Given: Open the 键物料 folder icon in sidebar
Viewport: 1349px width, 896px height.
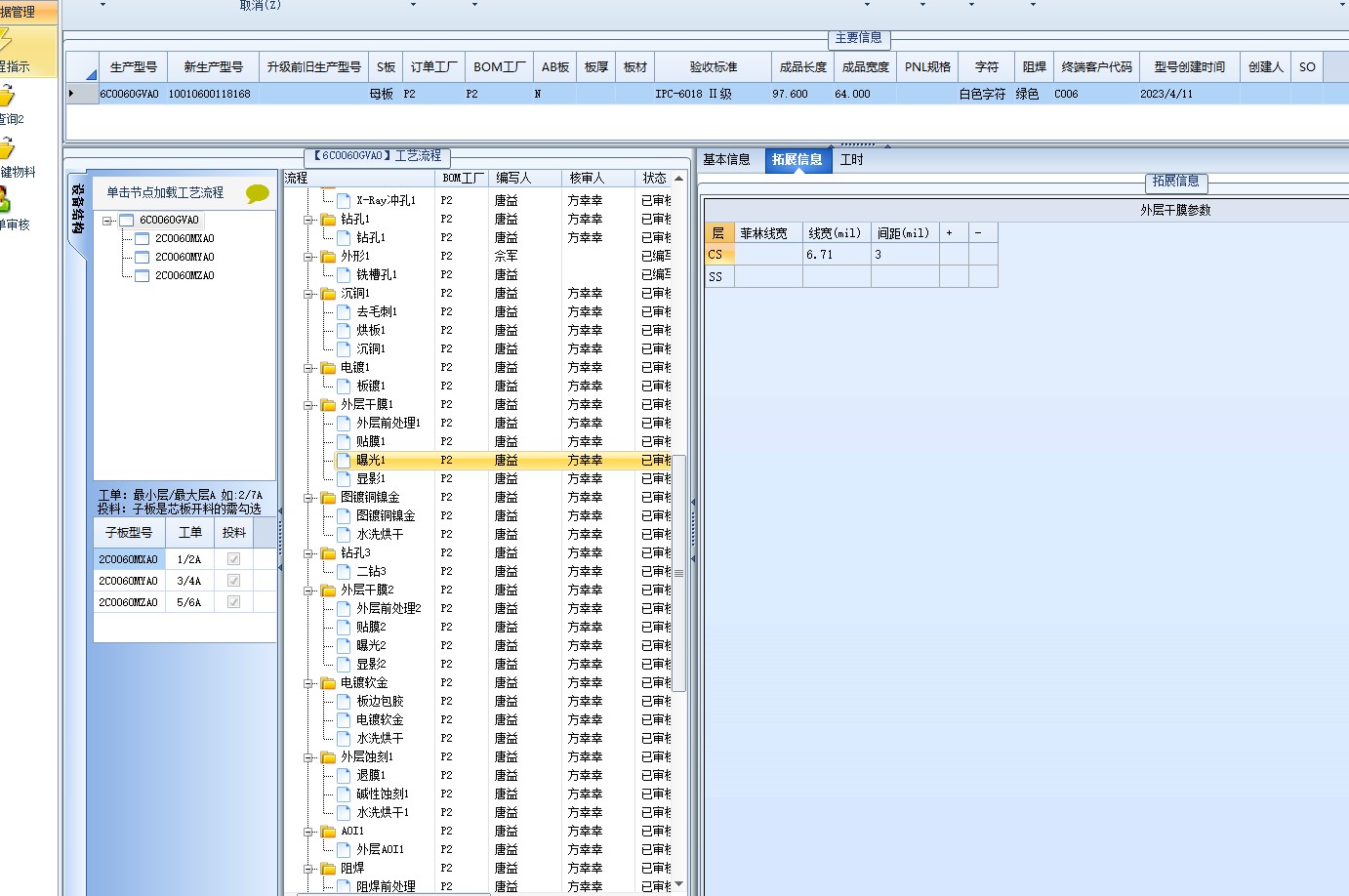Looking at the screenshot, I should click(x=7, y=148).
